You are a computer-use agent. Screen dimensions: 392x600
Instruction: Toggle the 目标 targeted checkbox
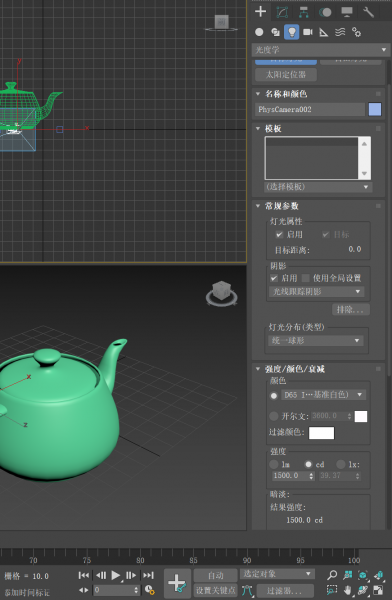pos(326,235)
